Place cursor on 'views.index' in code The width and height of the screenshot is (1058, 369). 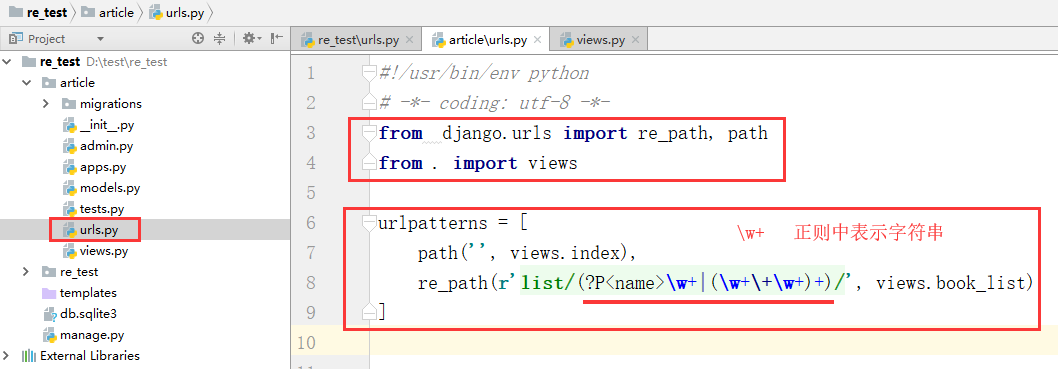[x=564, y=253]
